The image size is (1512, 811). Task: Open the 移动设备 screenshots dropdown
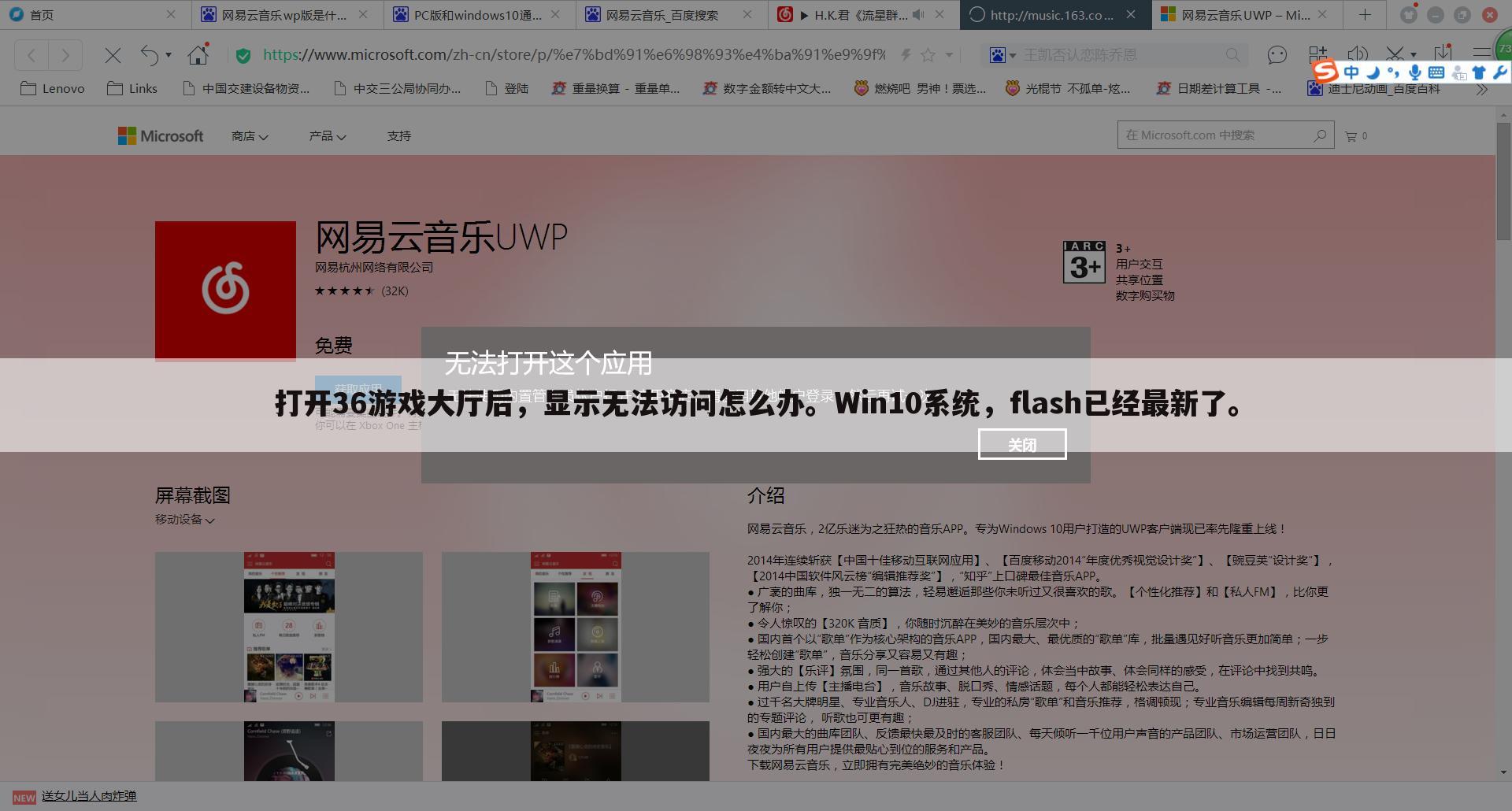[185, 520]
